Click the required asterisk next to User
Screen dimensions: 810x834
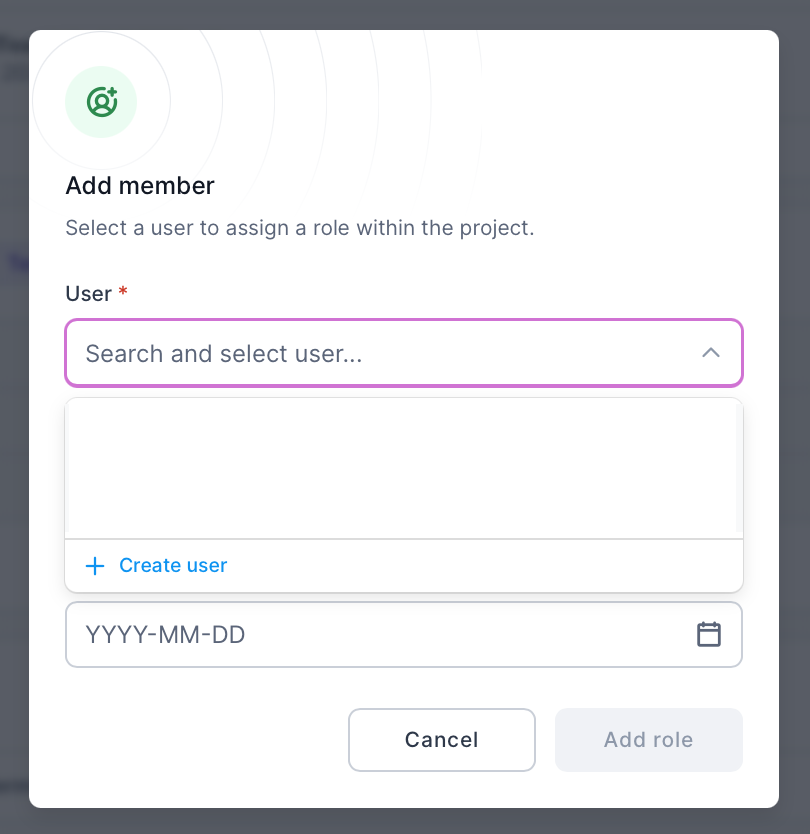point(122,291)
